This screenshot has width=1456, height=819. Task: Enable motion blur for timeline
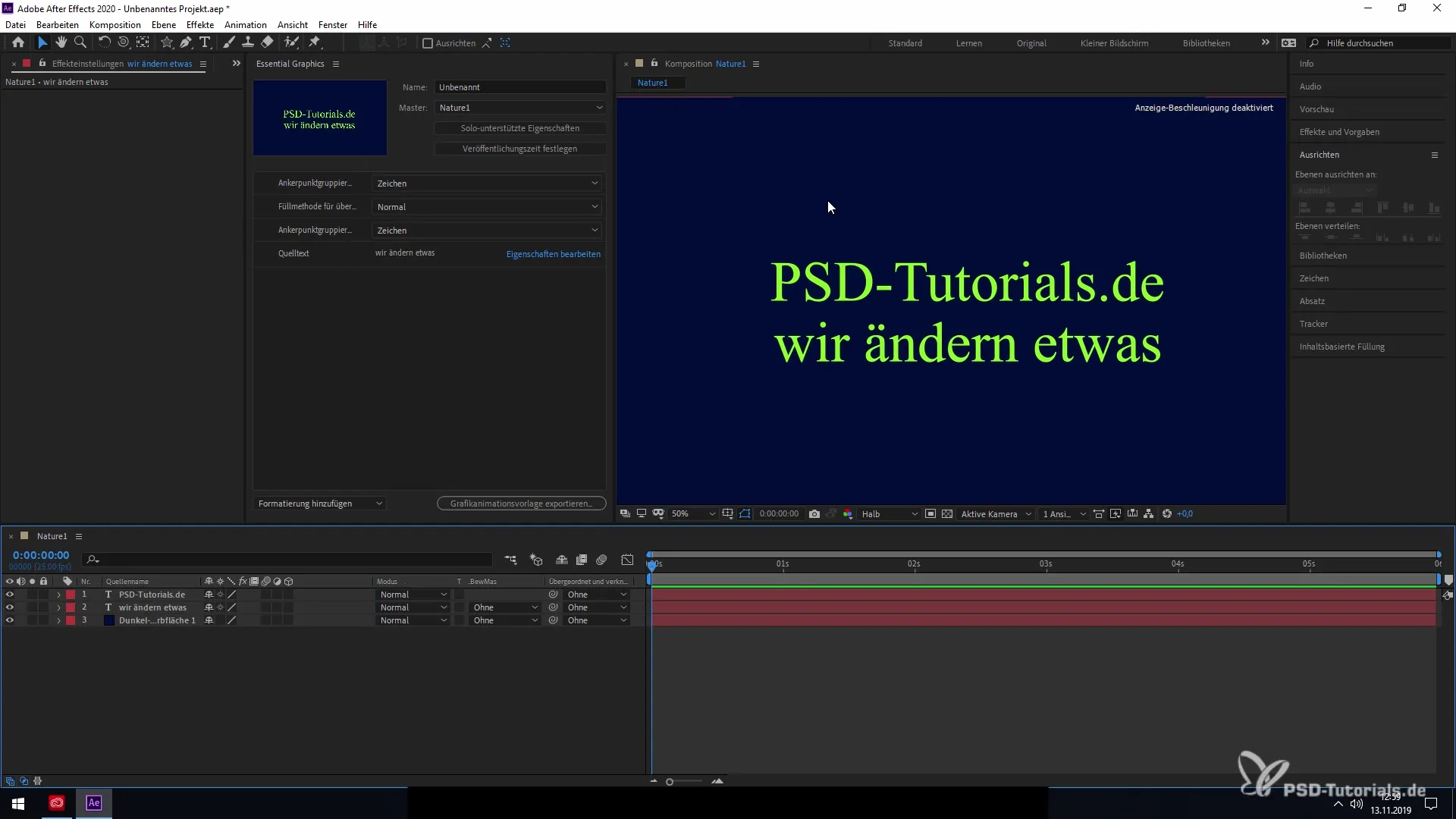pos(602,560)
